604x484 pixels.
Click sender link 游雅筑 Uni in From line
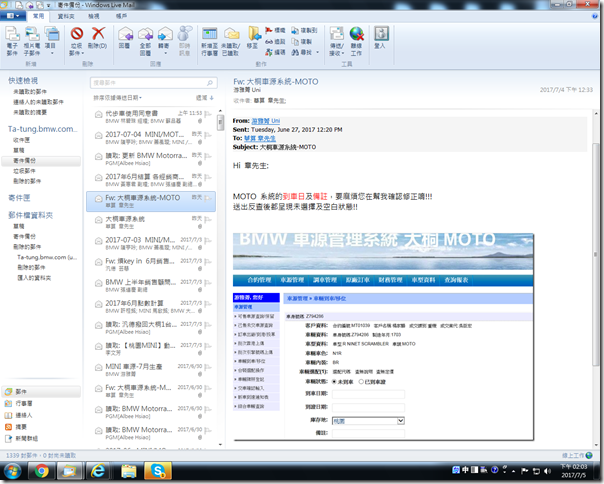(265, 121)
